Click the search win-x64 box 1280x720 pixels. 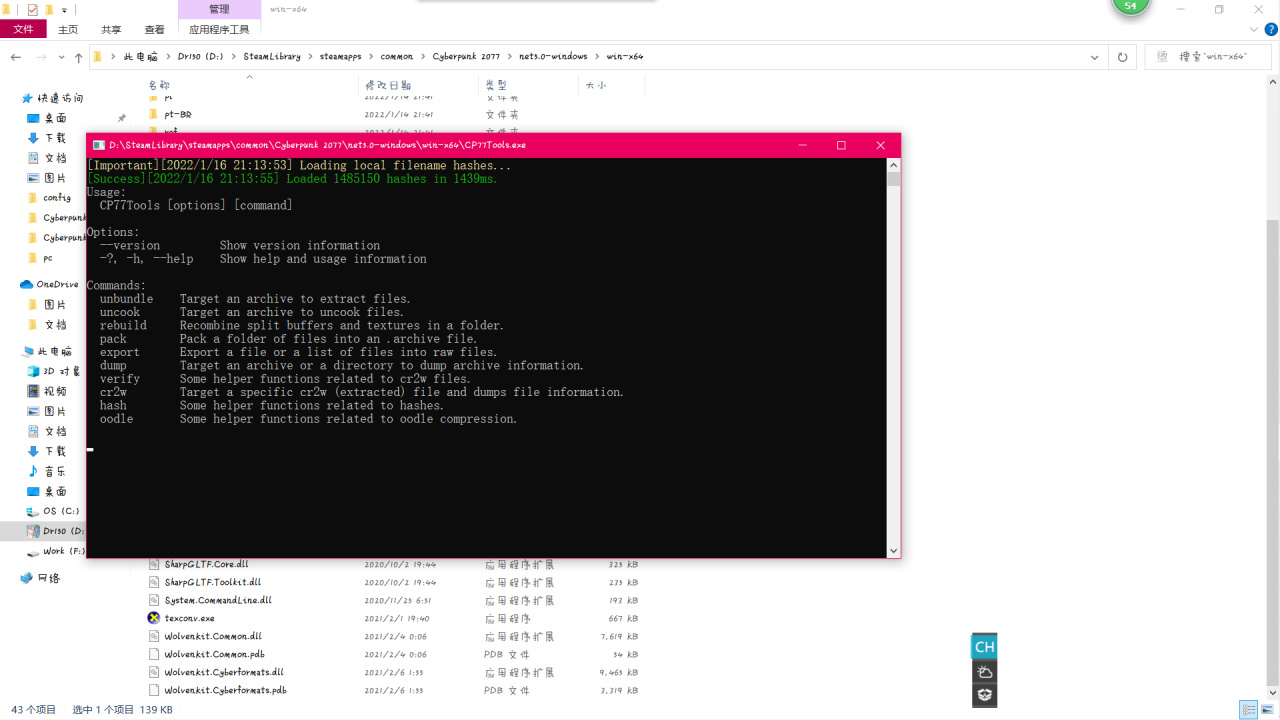[1207, 57]
